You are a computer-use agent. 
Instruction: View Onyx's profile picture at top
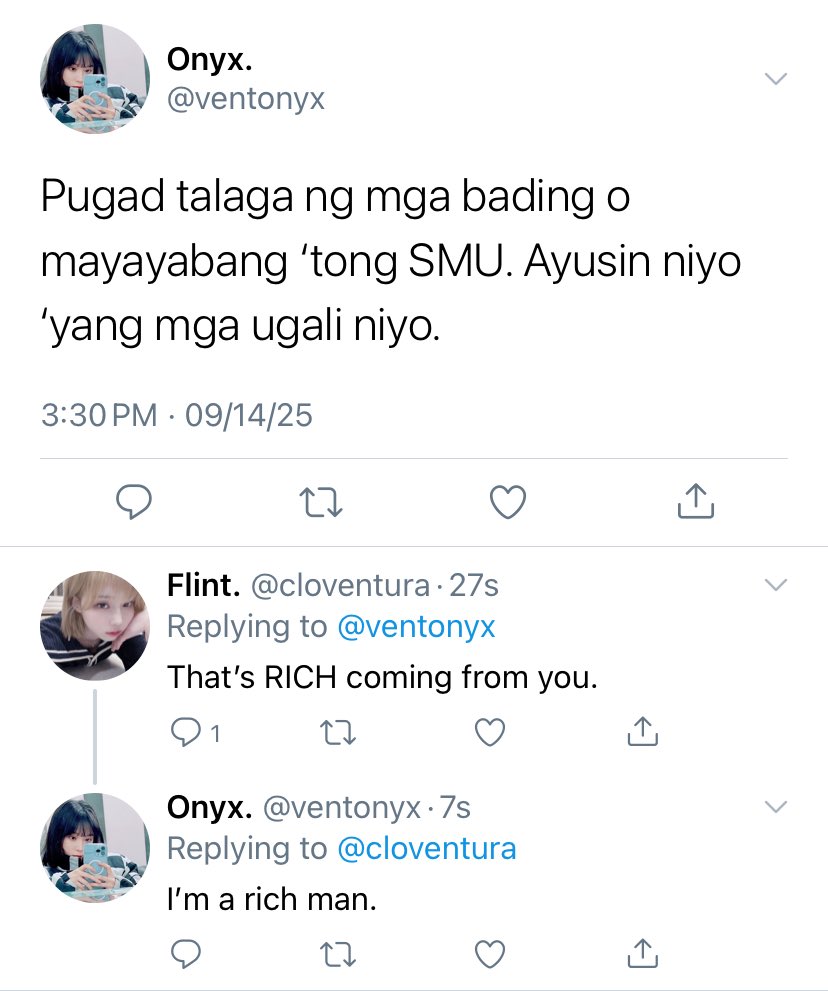pos(95,78)
